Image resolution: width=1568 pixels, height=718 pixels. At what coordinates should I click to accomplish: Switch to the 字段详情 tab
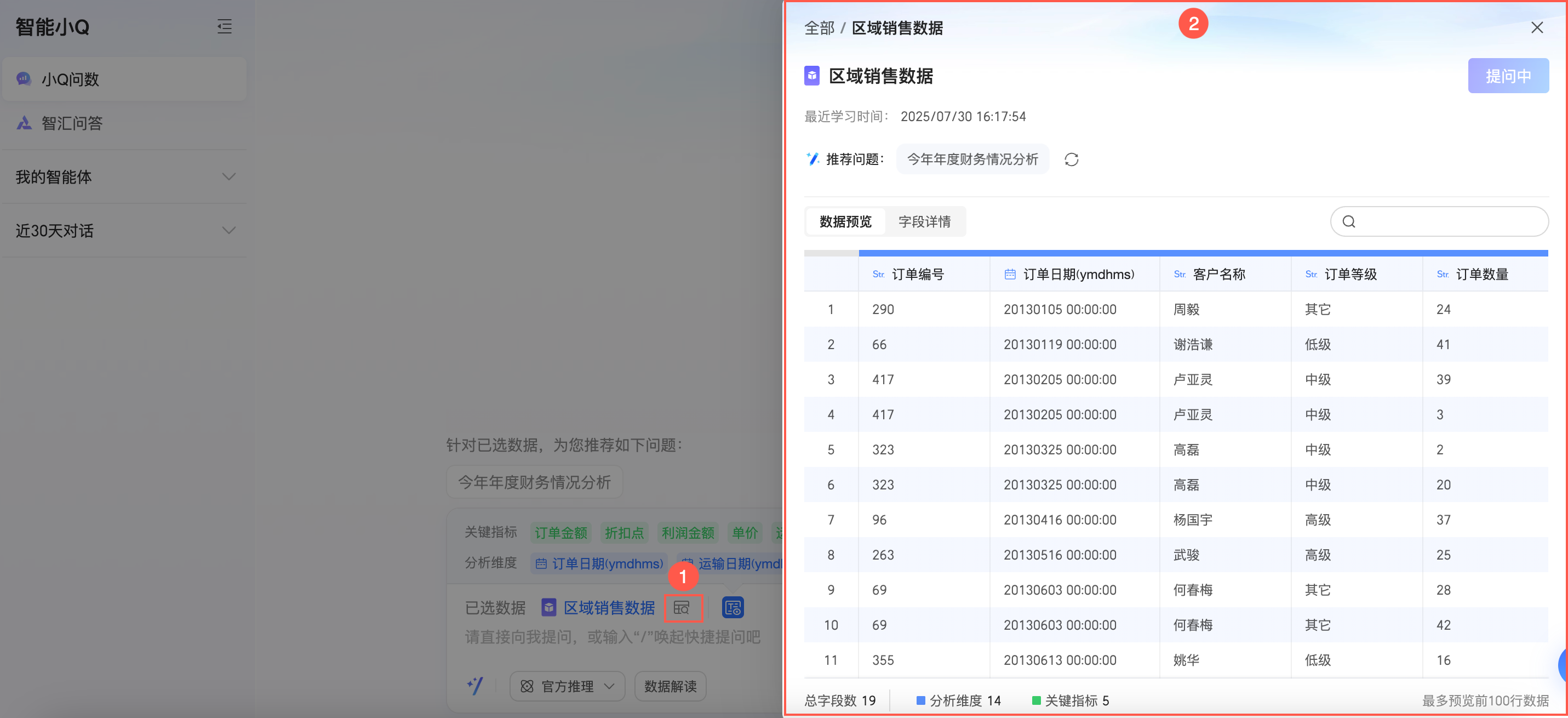[x=924, y=221]
